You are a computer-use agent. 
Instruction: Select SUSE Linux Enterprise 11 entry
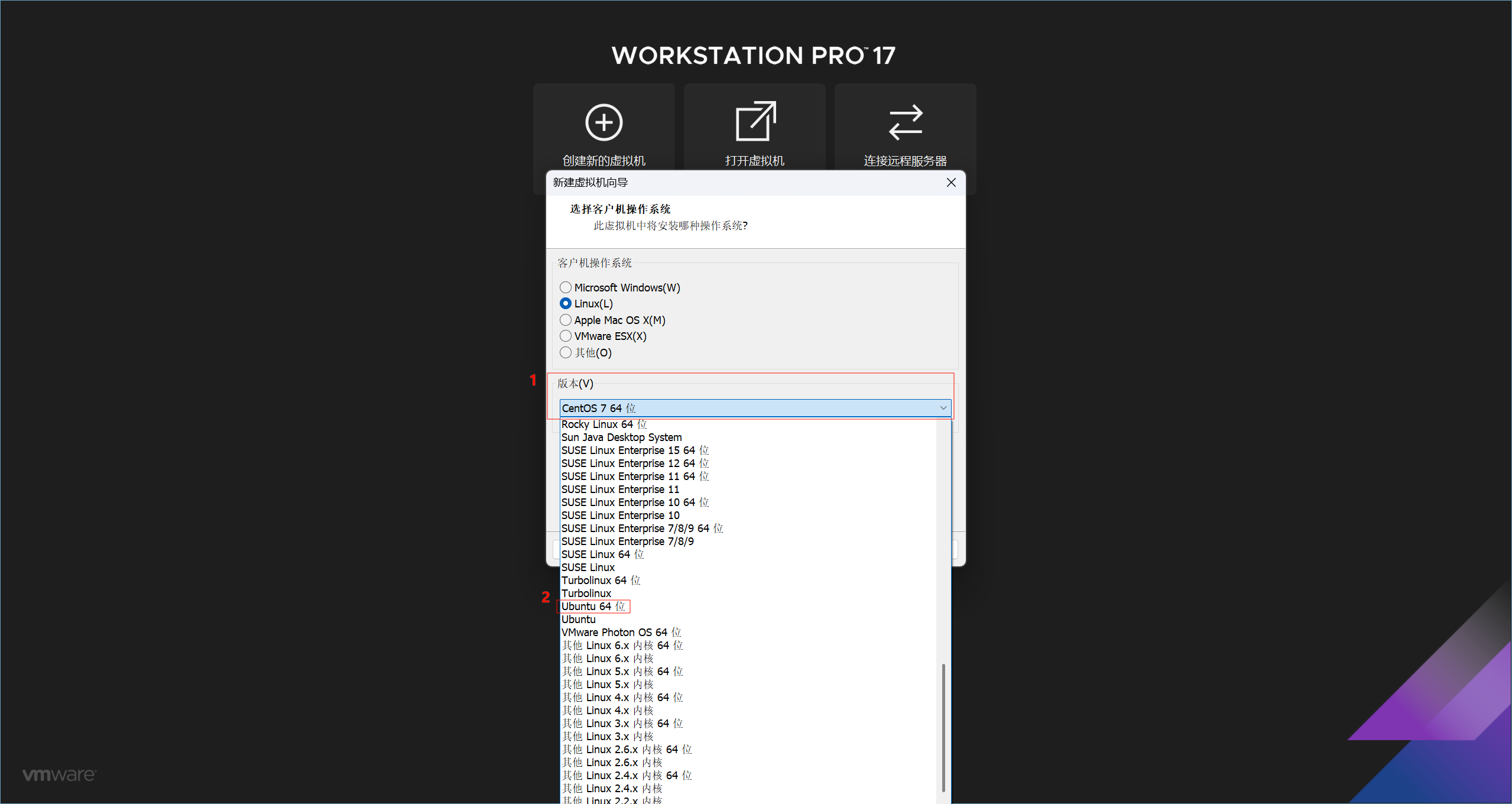point(748,489)
